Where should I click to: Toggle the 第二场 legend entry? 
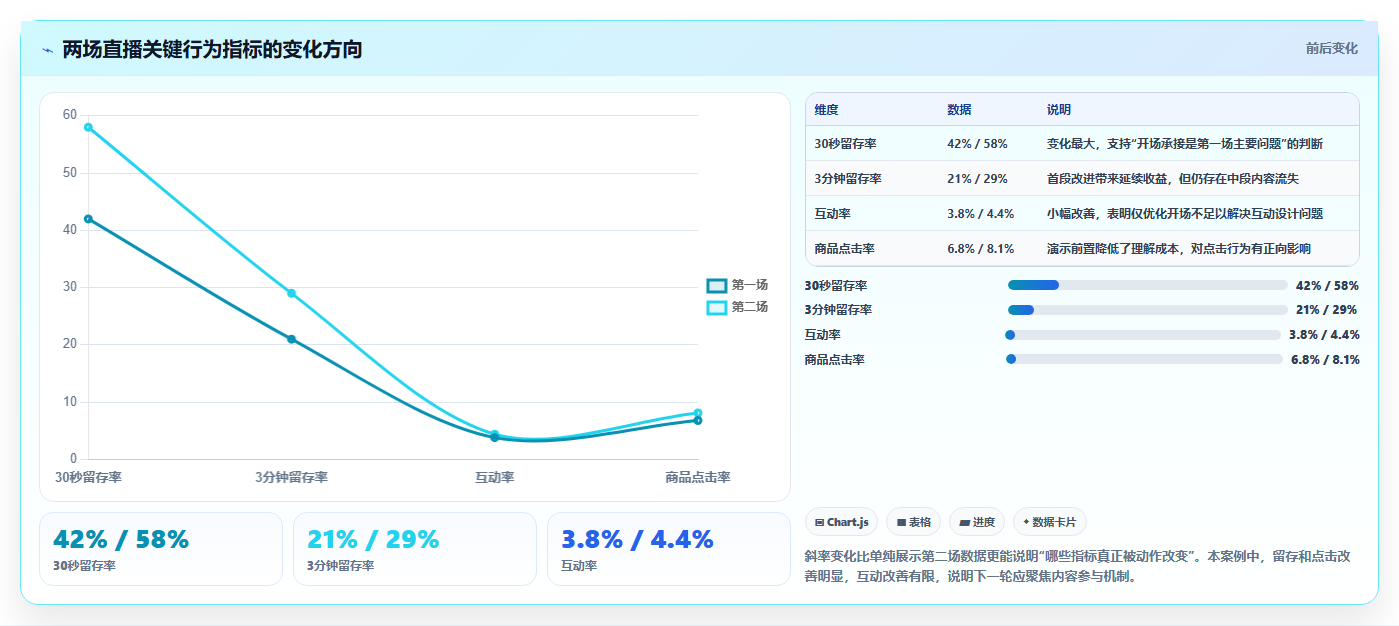[x=737, y=307]
